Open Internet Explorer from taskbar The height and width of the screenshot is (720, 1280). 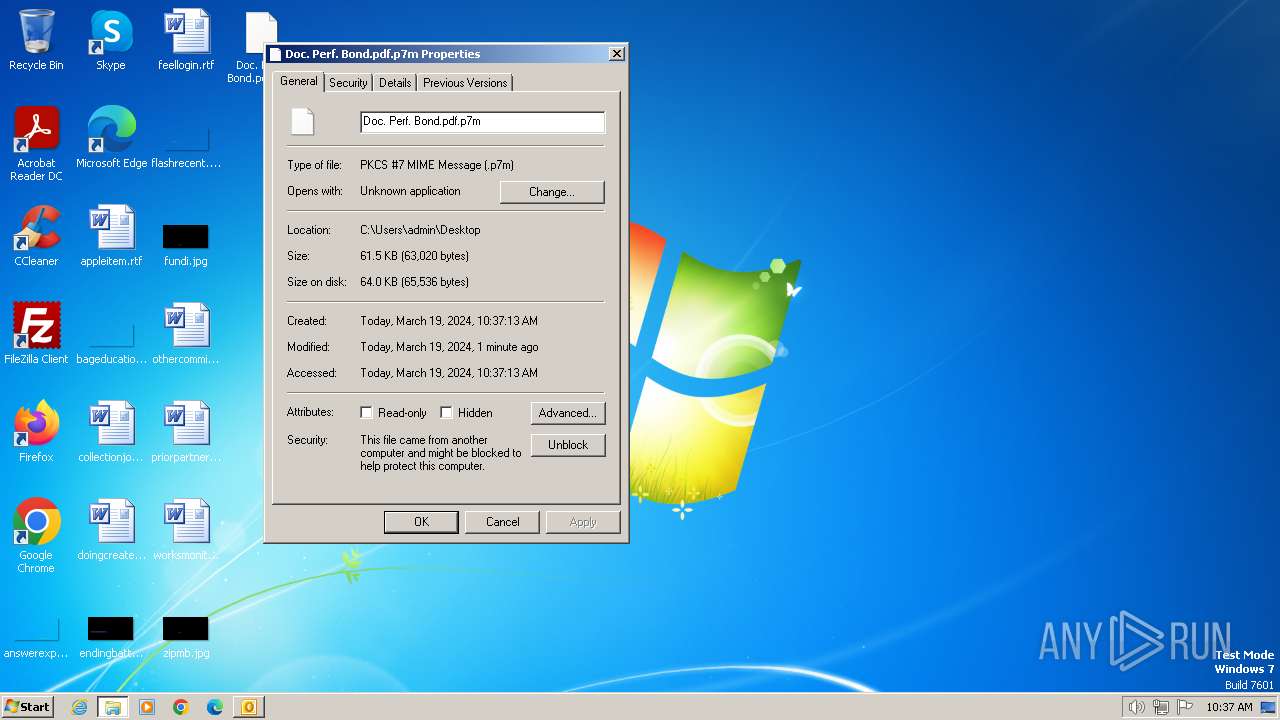[x=79, y=707]
